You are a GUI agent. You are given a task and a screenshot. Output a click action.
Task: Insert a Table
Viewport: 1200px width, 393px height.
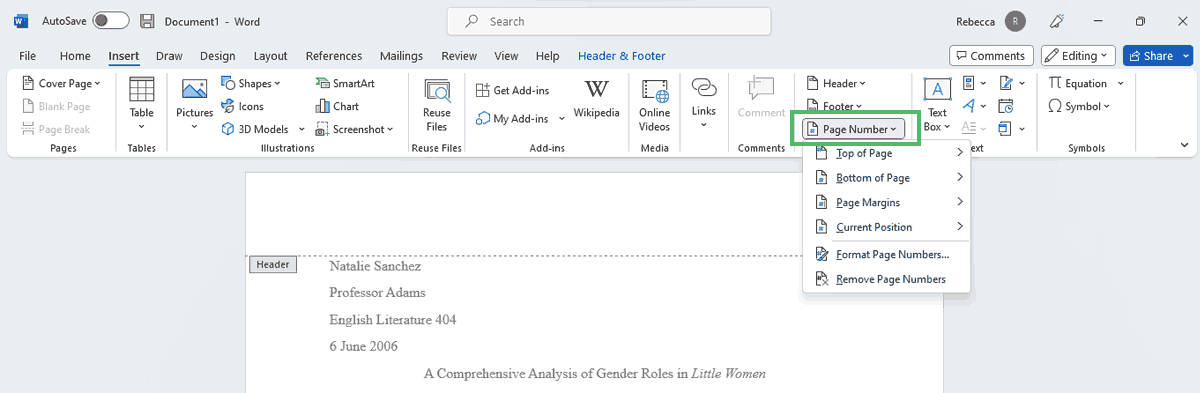(x=141, y=103)
